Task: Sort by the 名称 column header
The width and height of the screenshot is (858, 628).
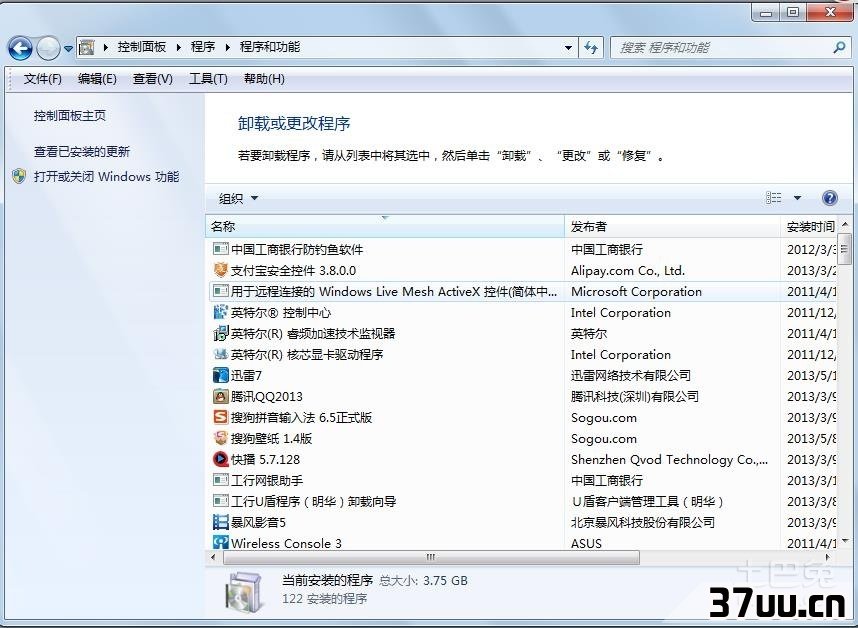Action: [x=385, y=226]
